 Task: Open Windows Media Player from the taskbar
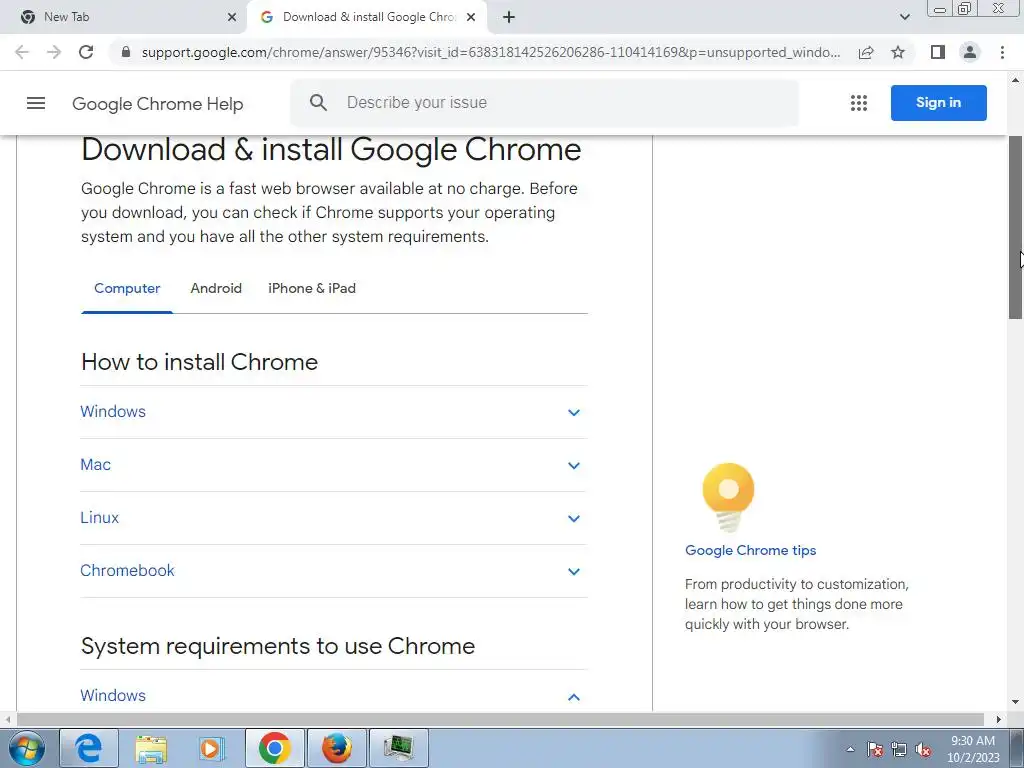pos(212,748)
